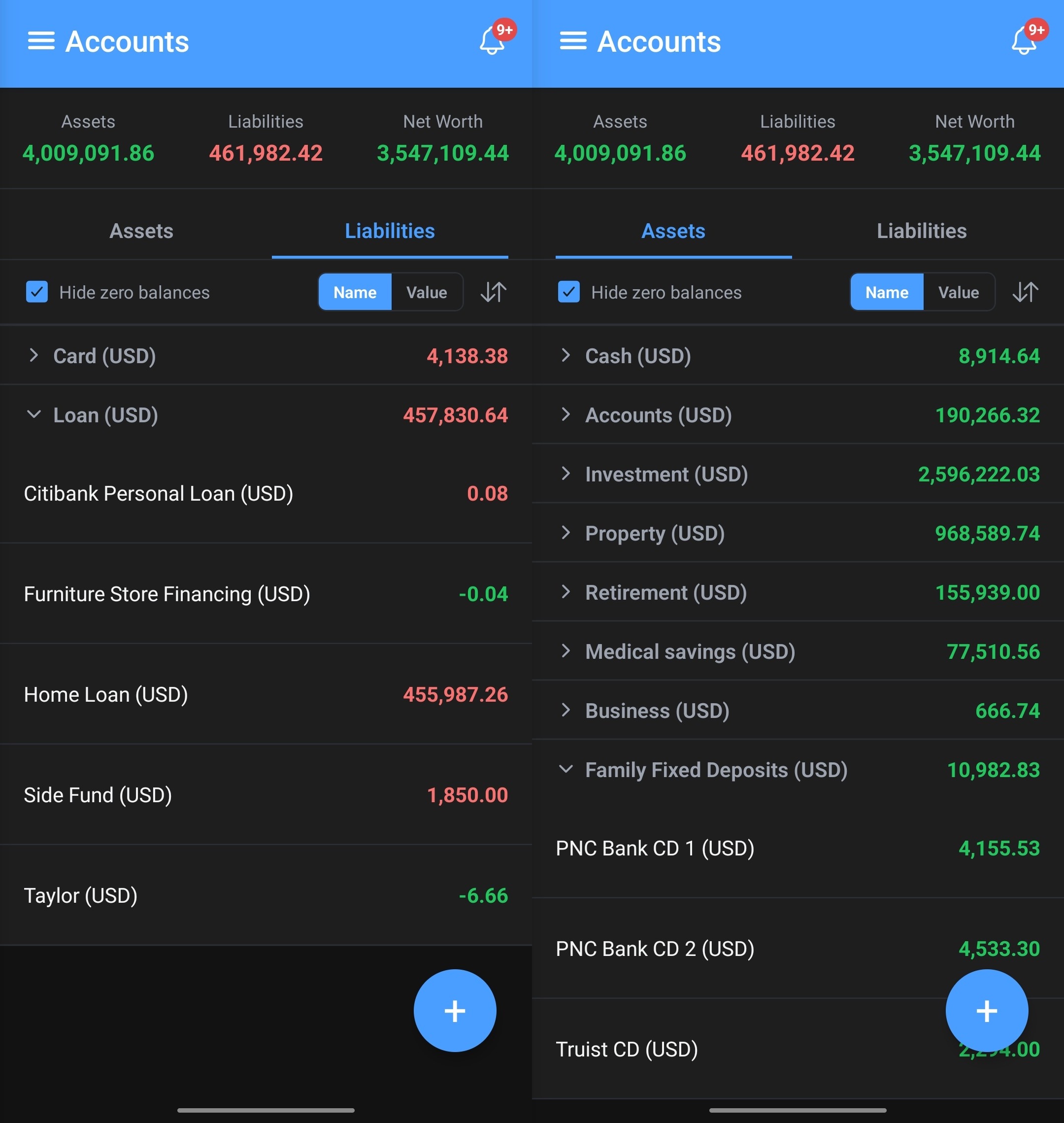Expand the Card (USD) group
The width and height of the screenshot is (1064, 1123).
(x=266, y=356)
